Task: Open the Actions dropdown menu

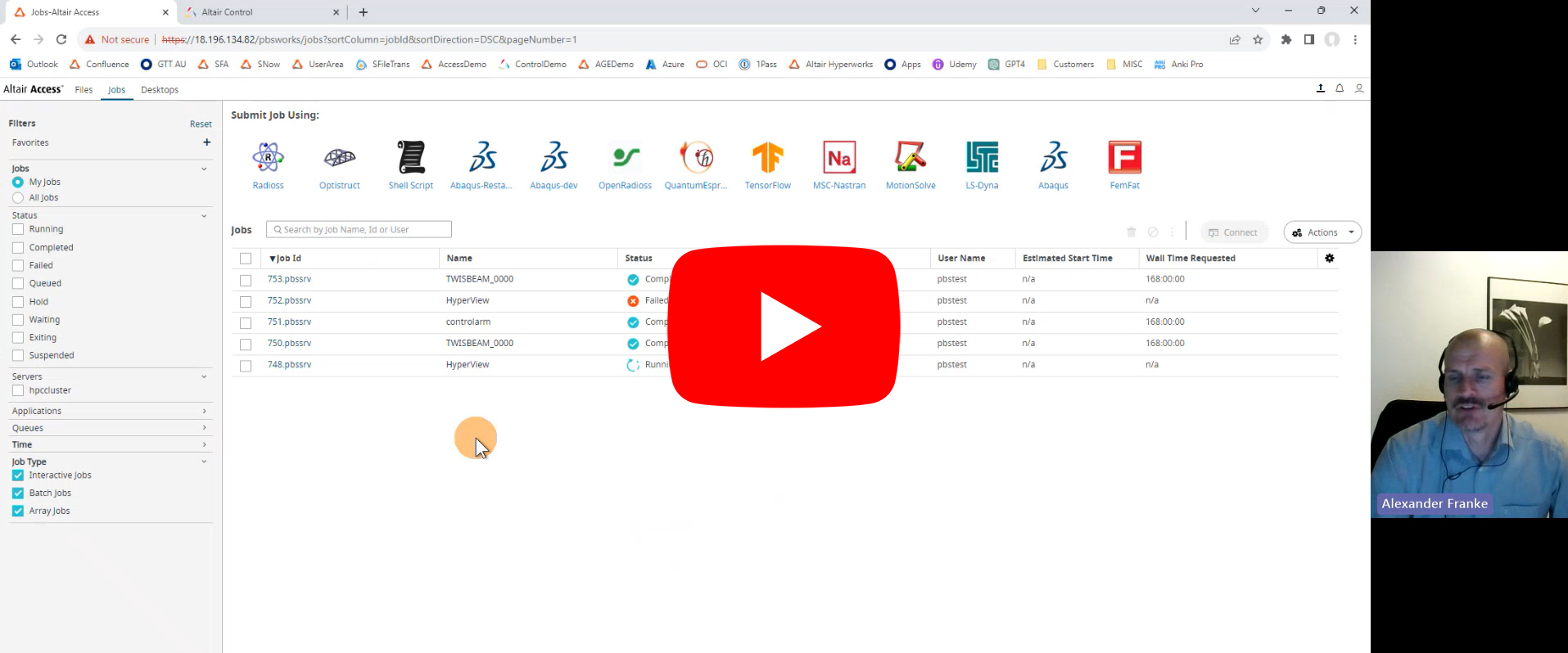Action: click(1322, 232)
